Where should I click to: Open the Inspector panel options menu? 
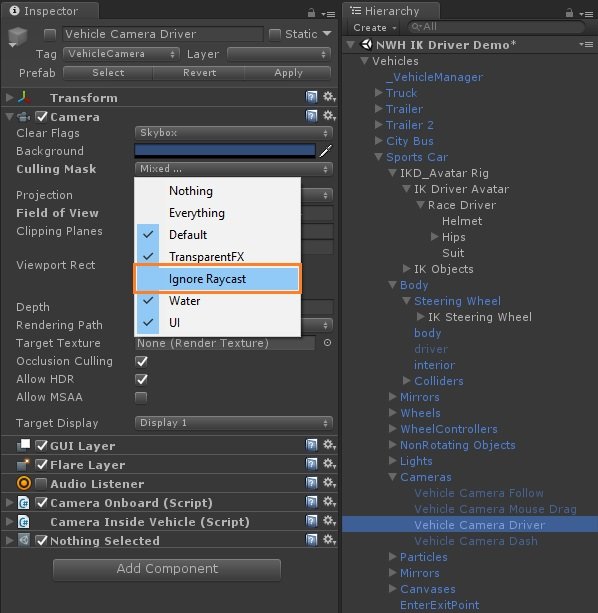(328, 14)
